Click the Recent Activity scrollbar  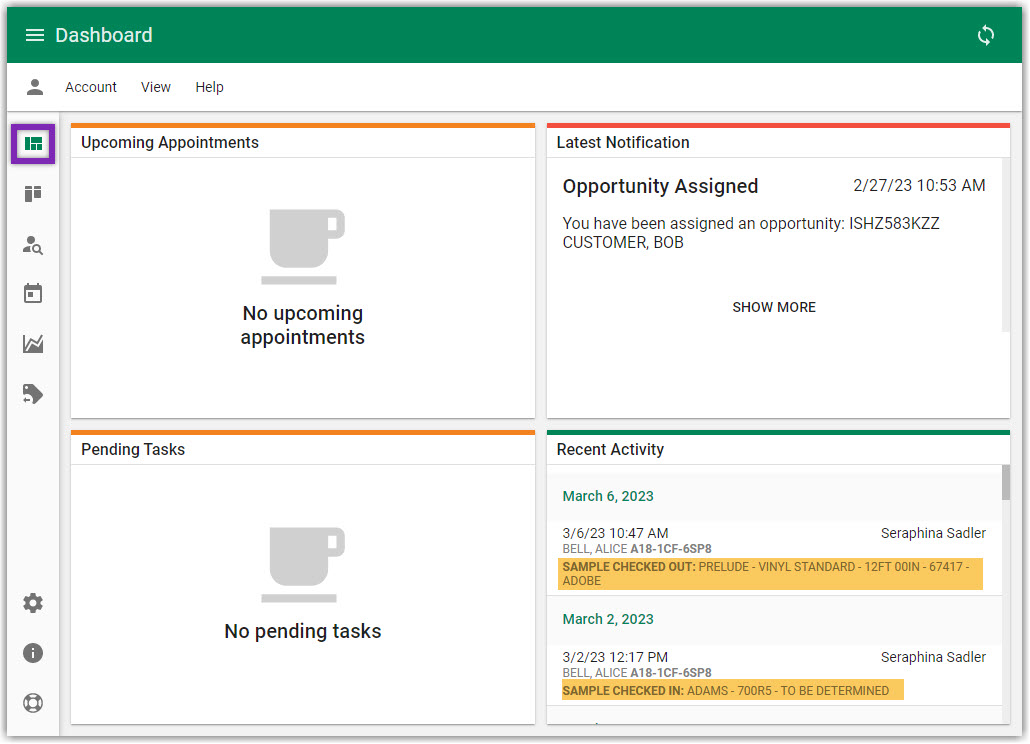coord(1005,482)
